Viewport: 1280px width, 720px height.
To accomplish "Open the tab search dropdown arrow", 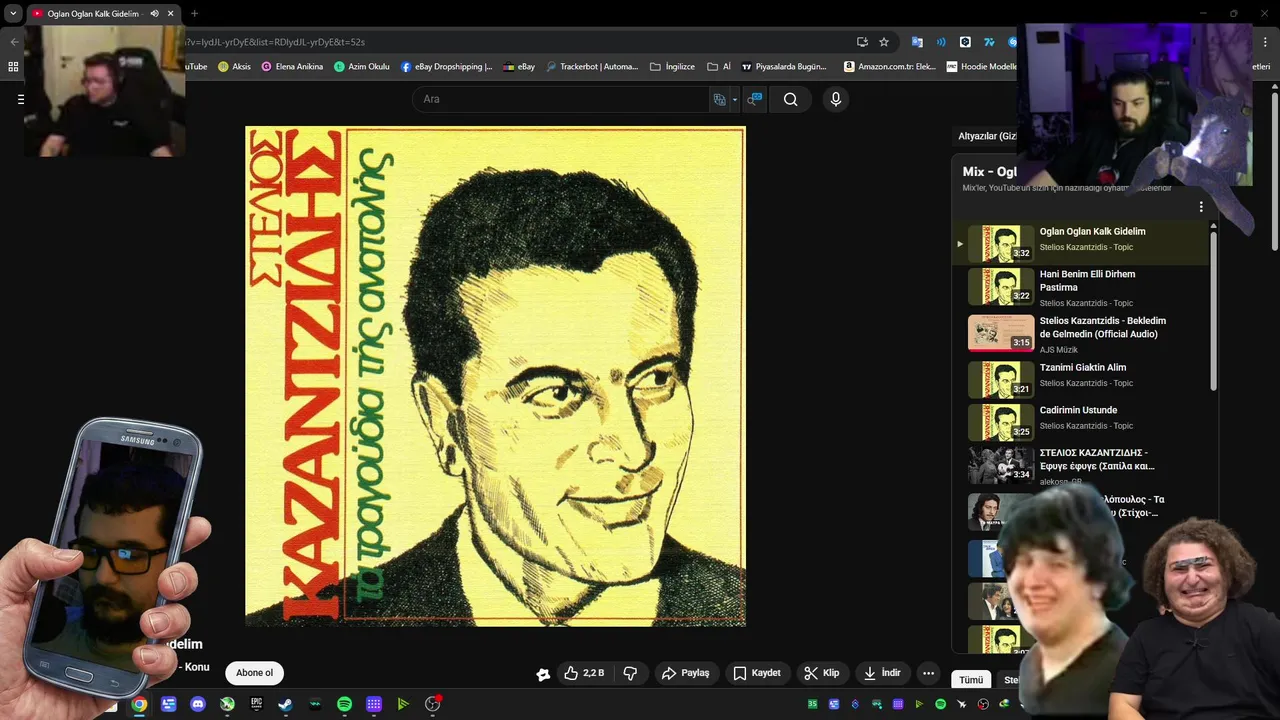I will (13, 13).
